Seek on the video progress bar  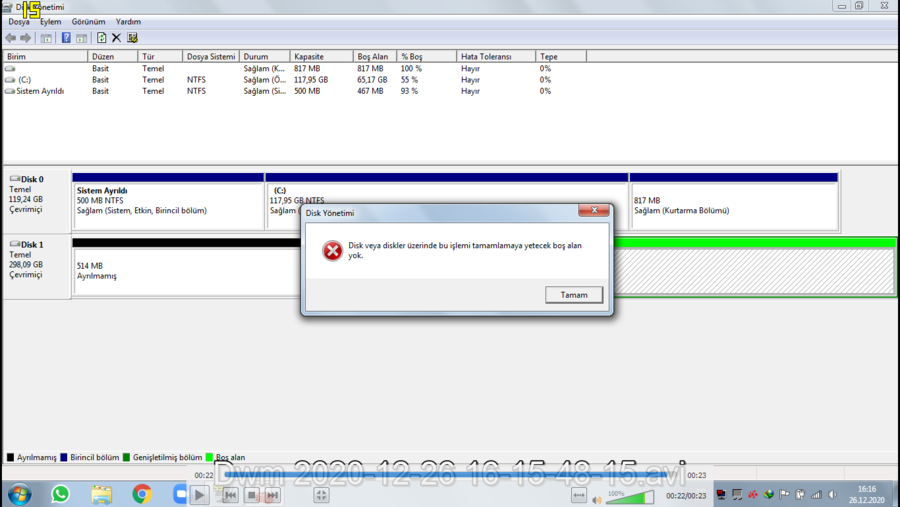click(x=446, y=475)
